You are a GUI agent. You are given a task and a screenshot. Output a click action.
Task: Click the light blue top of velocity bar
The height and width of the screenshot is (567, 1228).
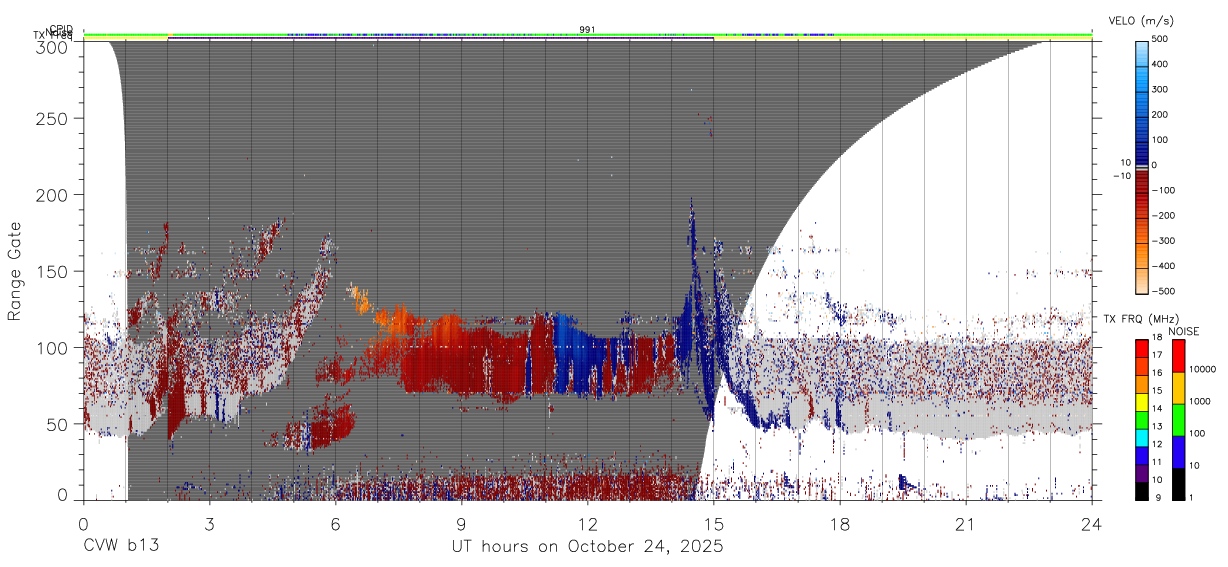click(1143, 52)
